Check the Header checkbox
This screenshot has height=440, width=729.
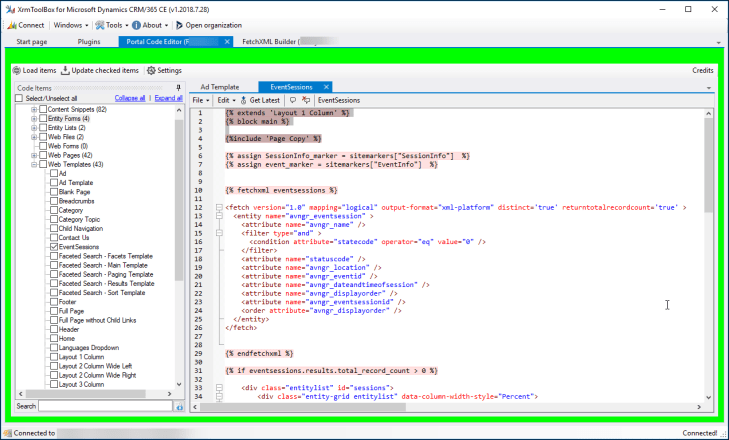click(54, 329)
